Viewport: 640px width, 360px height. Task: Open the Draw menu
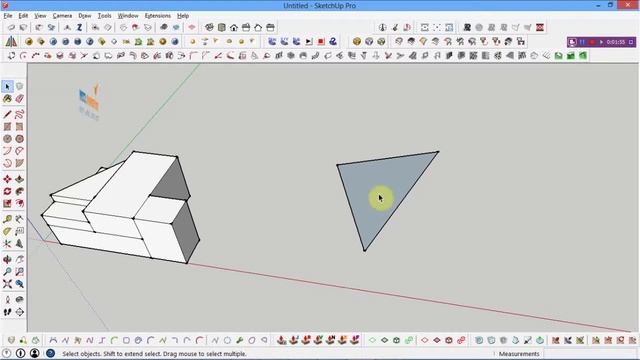(x=84, y=16)
